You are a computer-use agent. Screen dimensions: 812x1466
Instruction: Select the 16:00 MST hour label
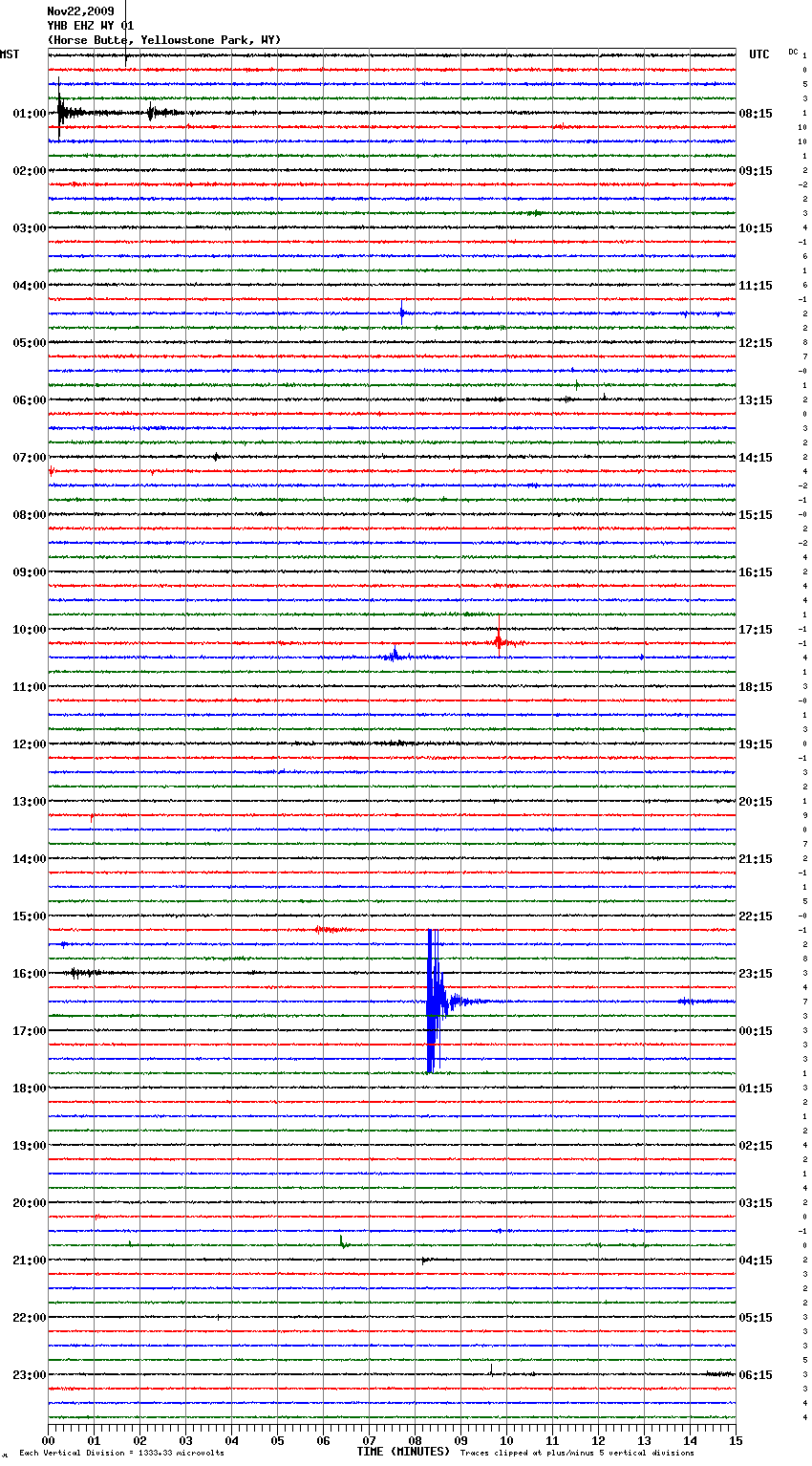(x=30, y=974)
